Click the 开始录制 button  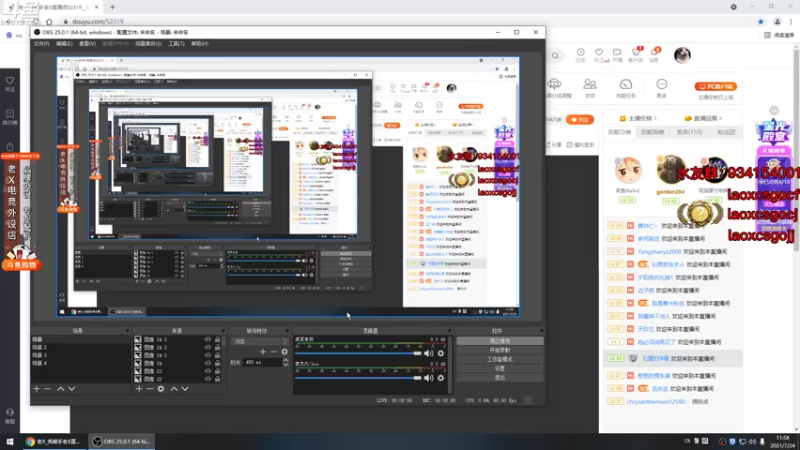(500, 350)
